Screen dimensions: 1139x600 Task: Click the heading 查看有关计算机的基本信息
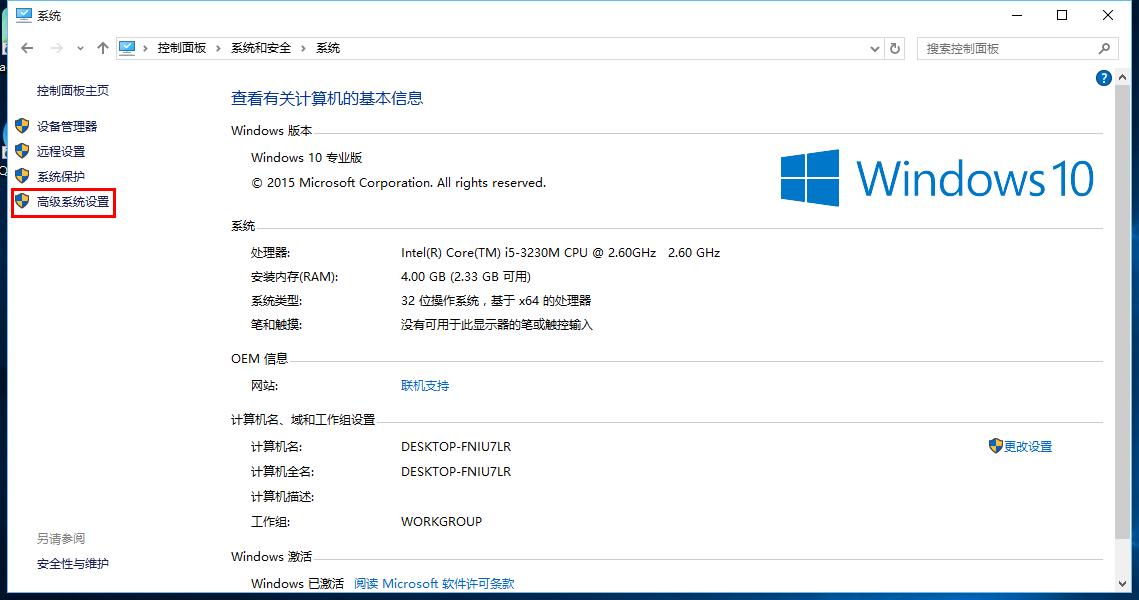pyautogui.click(x=327, y=99)
